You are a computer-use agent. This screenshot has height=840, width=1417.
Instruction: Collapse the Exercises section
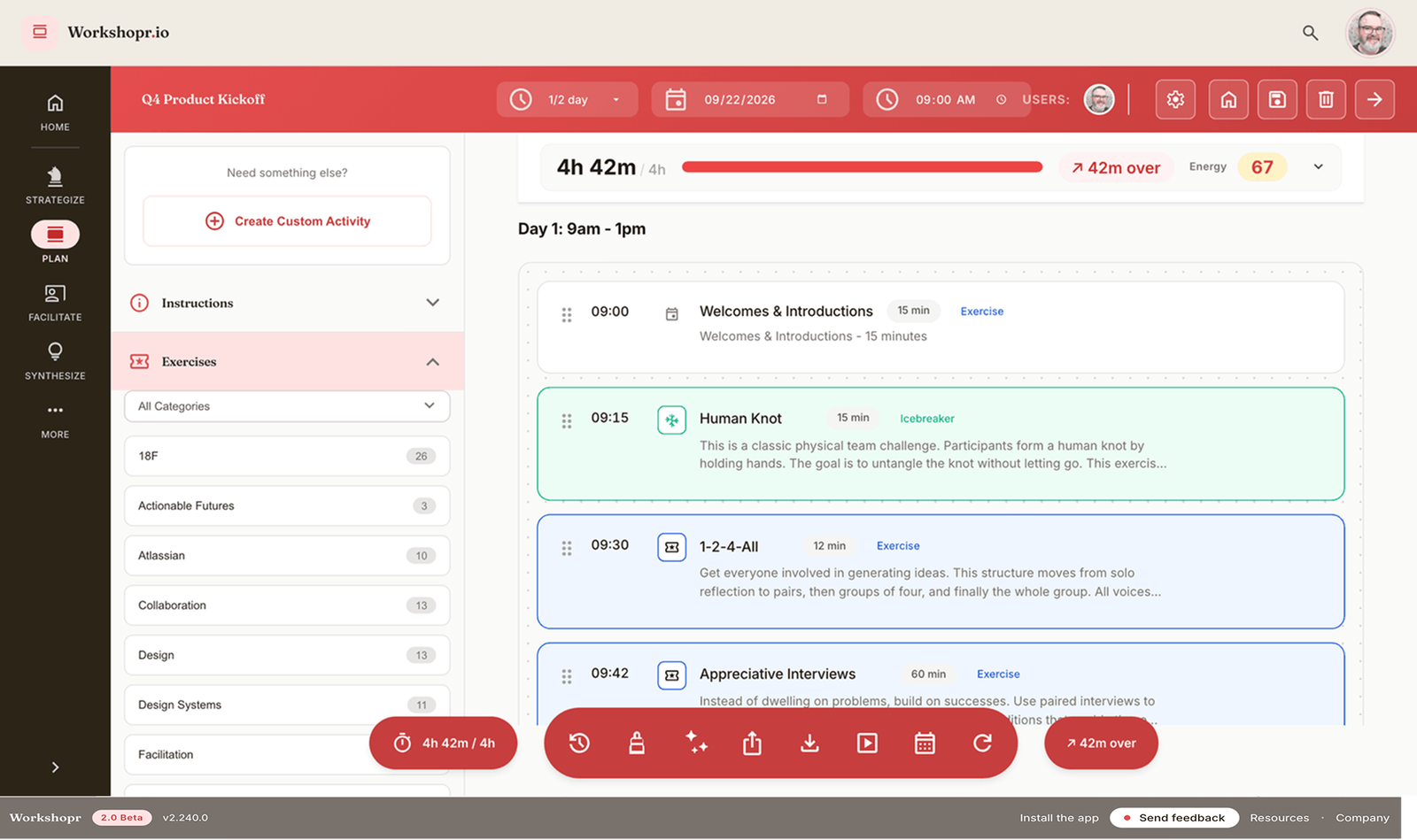click(287, 361)
